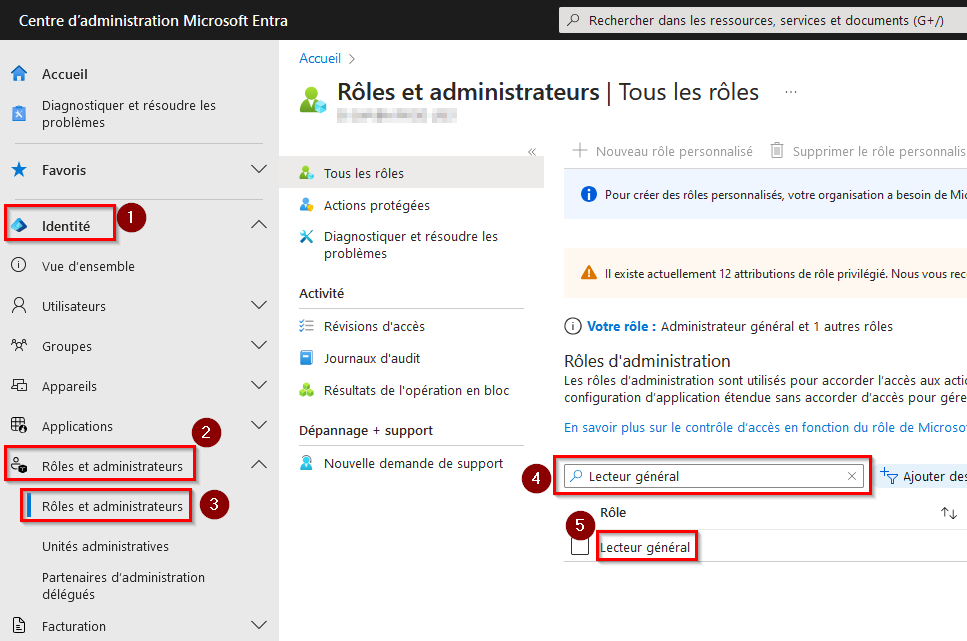Image resolution: width=967 pixels, height=641 pixels.
Task: Click the blue info icon in the banner
Action: click(x=589, y=194)
